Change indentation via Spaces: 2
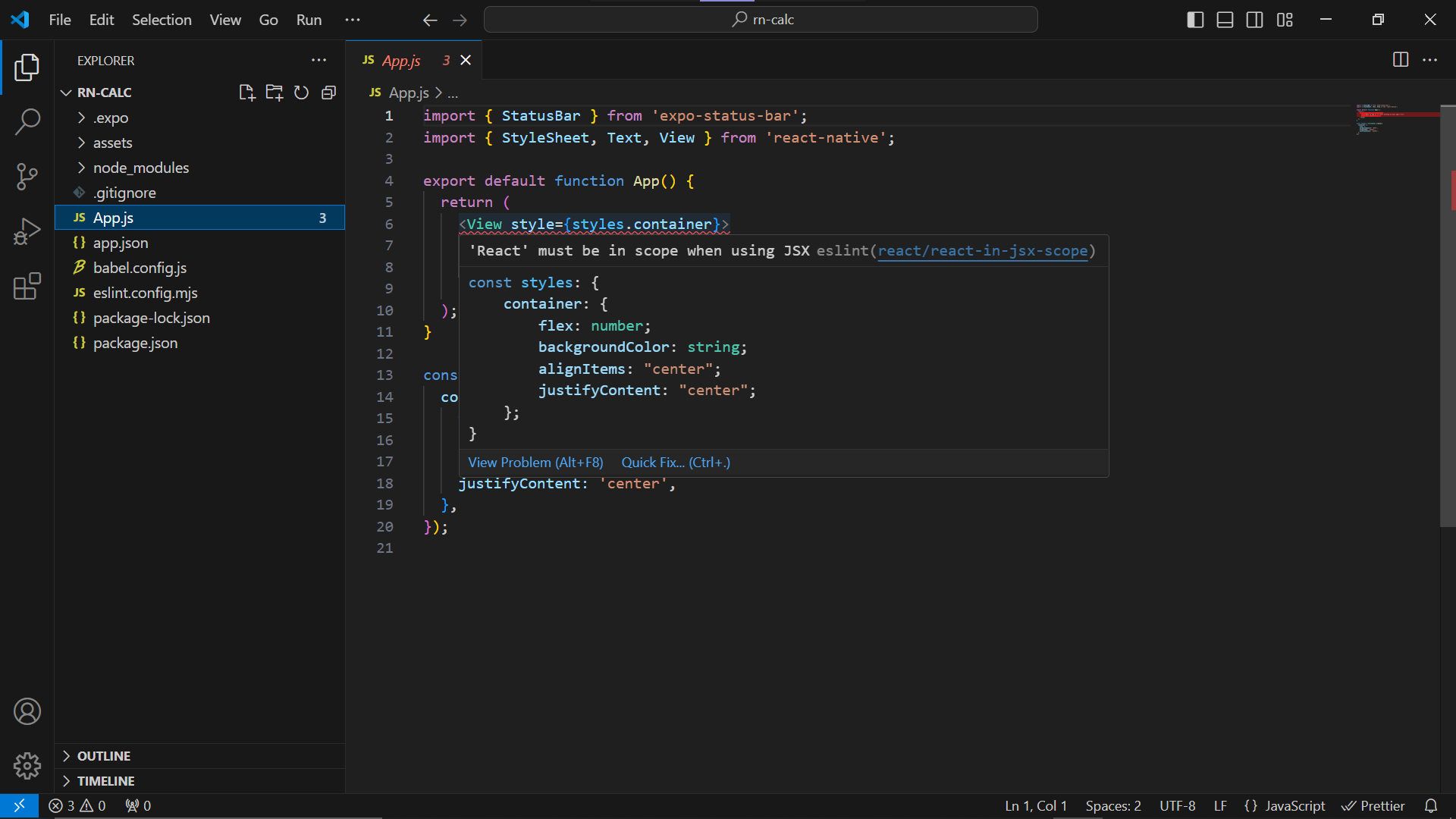Screen dimensions: 1456x819 1113,805
